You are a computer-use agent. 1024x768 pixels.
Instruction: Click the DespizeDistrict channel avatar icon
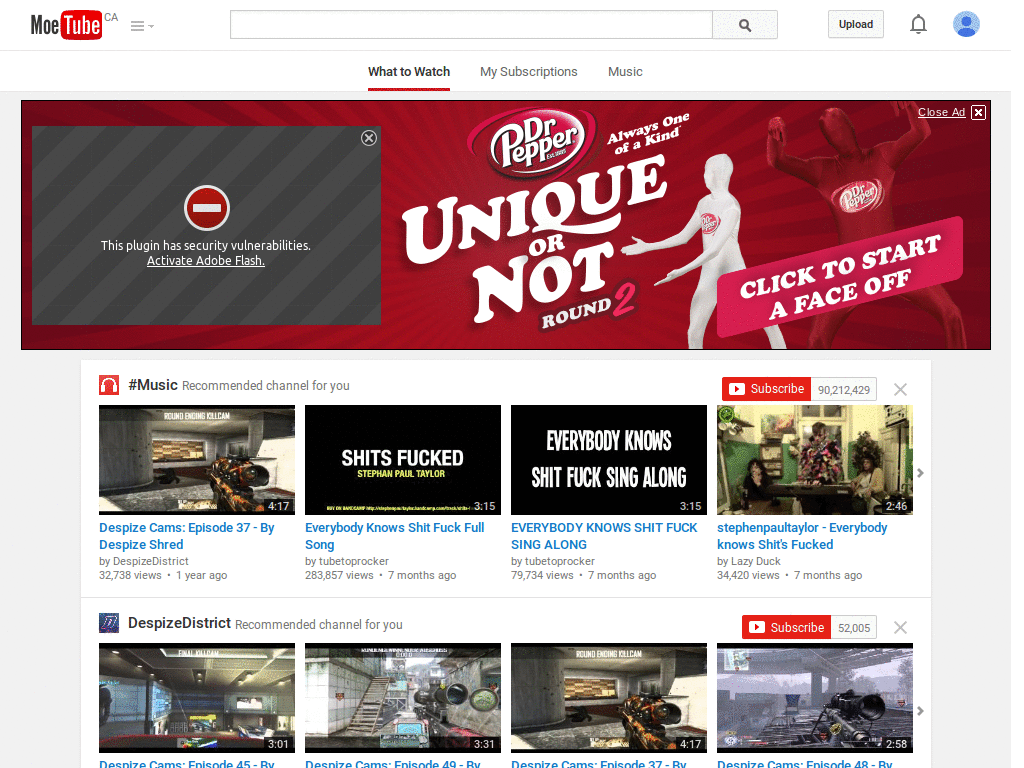pyautogui.click(x=109, y=623)
